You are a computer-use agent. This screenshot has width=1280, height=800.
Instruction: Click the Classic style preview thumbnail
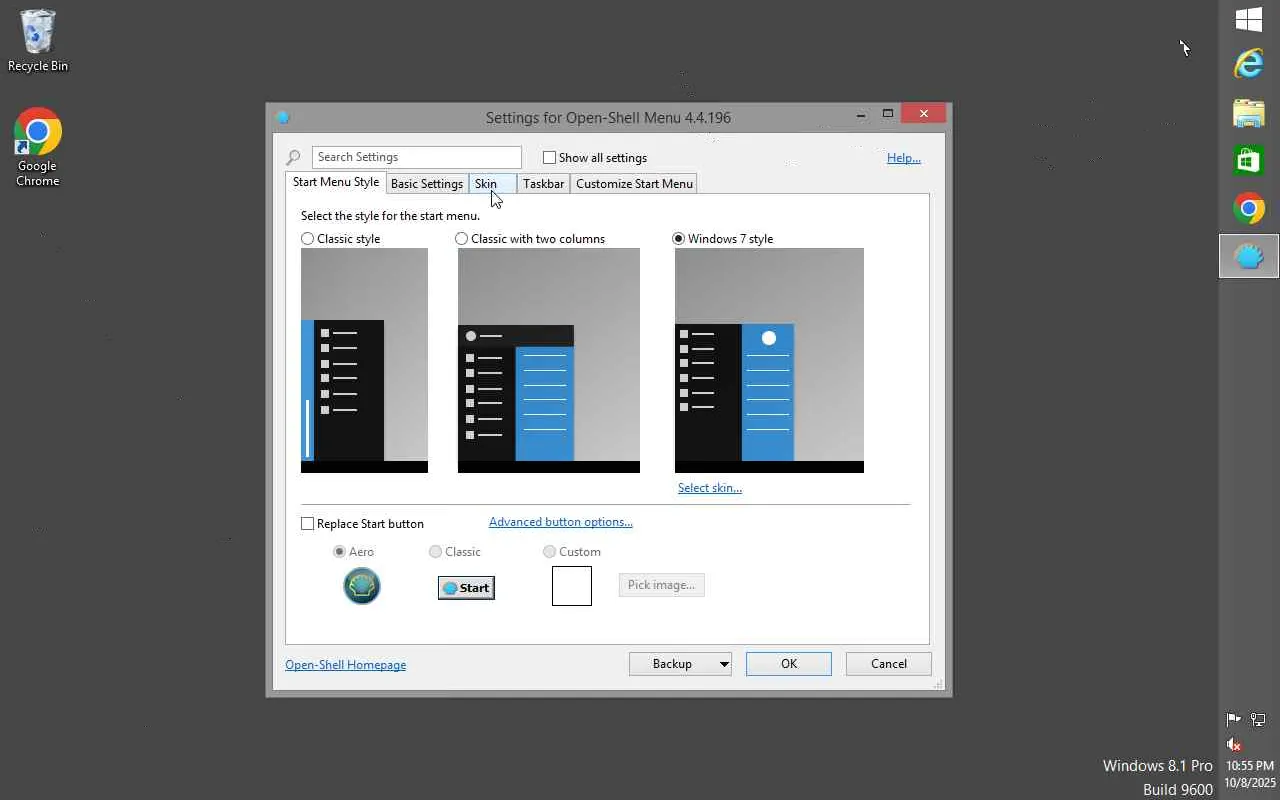click(364, 360)
